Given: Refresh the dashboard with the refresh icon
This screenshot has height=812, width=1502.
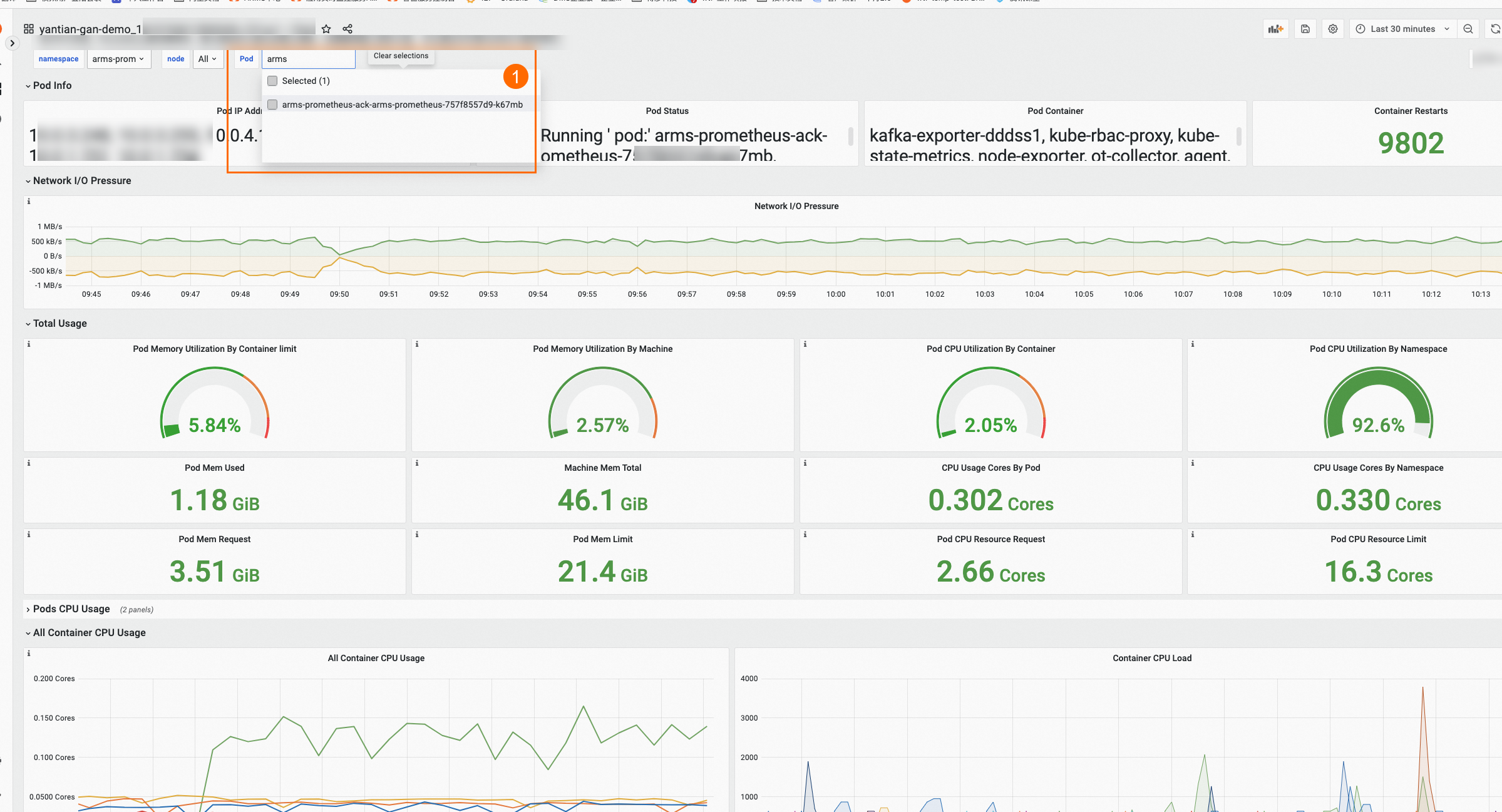Looking at the screenshot, I should (x=1496, y=29).
